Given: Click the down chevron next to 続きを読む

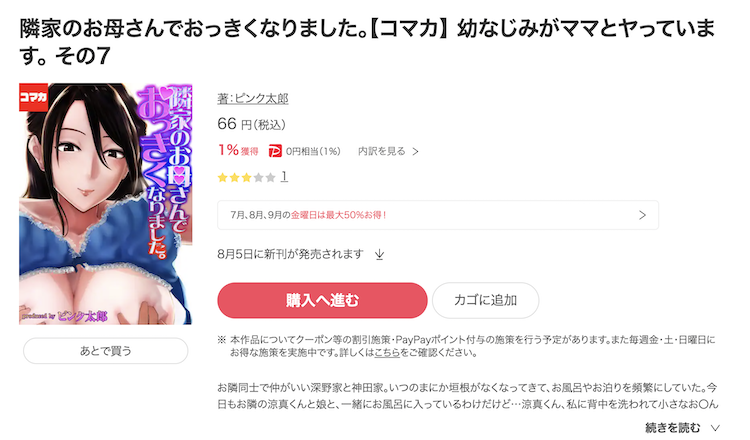Looking at the screenshot, I should click(715, 428).
